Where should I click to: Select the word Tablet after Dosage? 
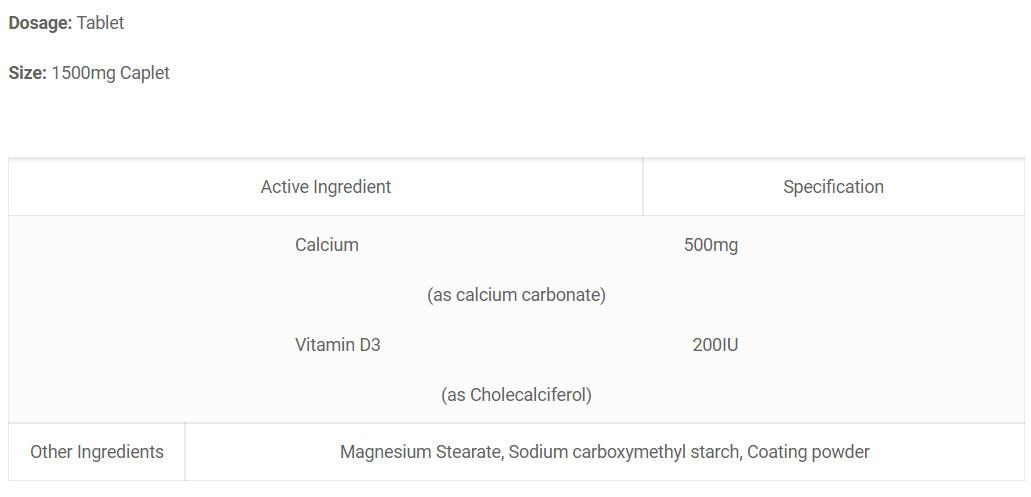point(101,23)
